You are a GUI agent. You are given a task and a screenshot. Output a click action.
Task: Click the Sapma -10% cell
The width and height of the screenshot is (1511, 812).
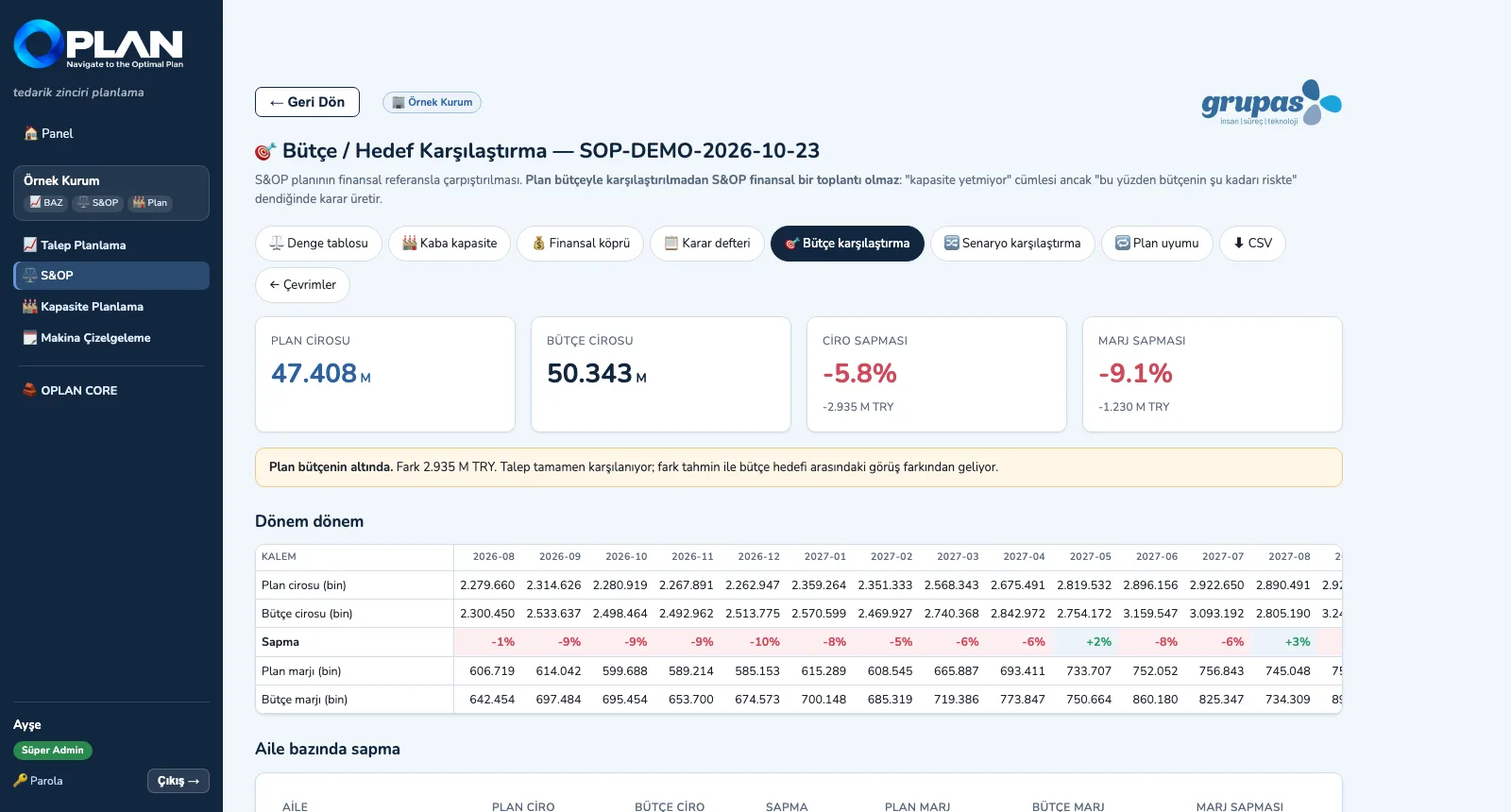pyautogui.click(x=753, y=642)
